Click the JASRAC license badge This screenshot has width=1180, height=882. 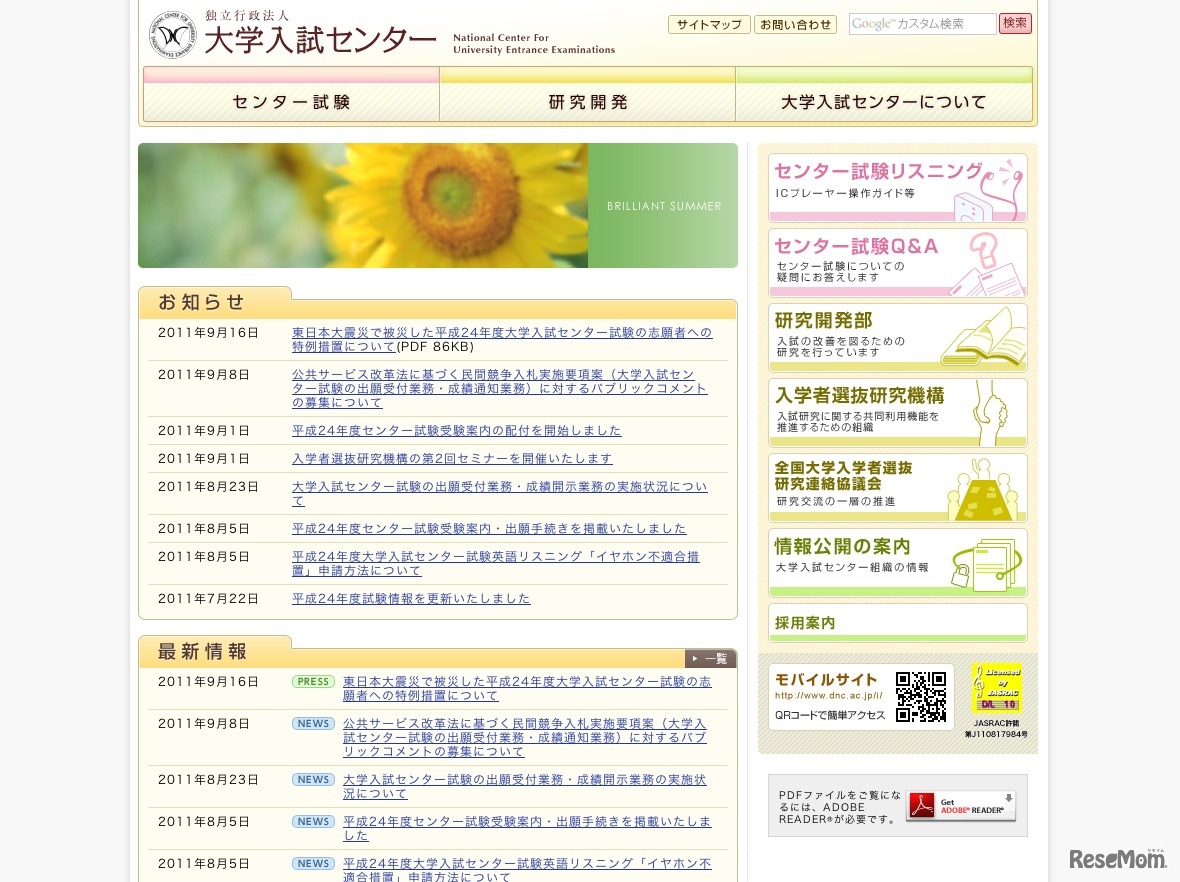(x=998, y=689)
